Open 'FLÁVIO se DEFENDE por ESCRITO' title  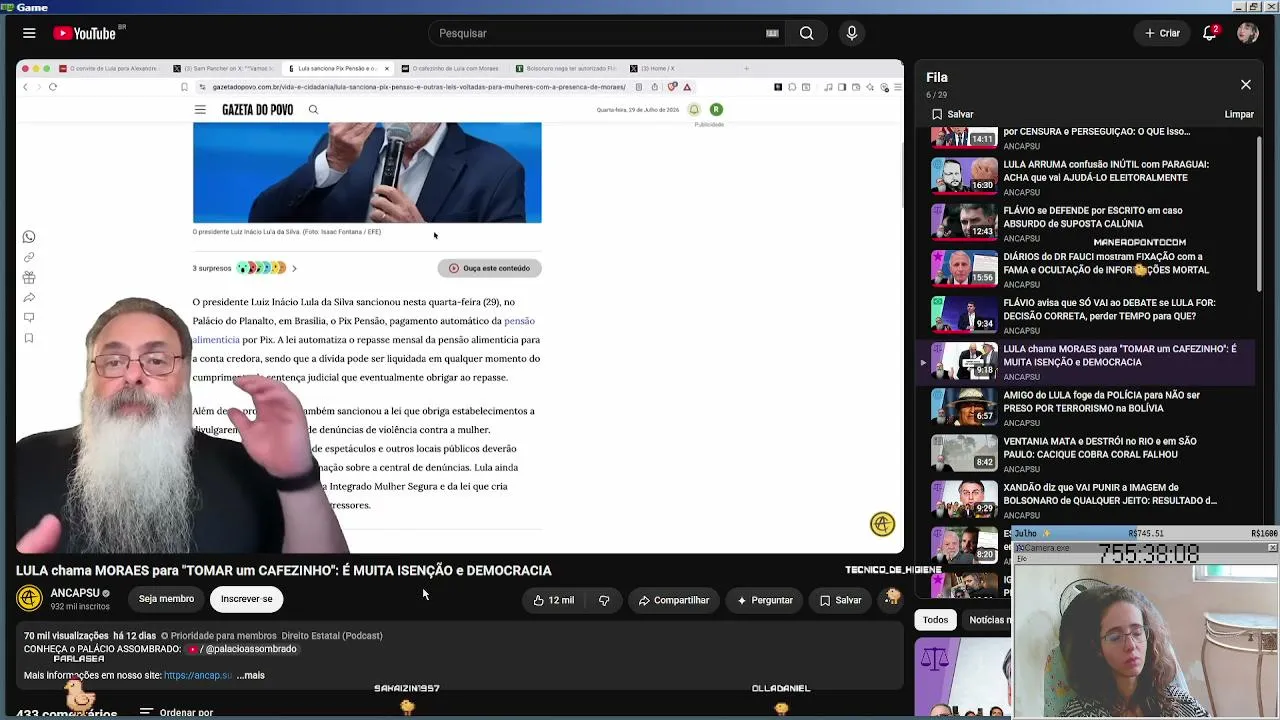tap(1093, 217)
